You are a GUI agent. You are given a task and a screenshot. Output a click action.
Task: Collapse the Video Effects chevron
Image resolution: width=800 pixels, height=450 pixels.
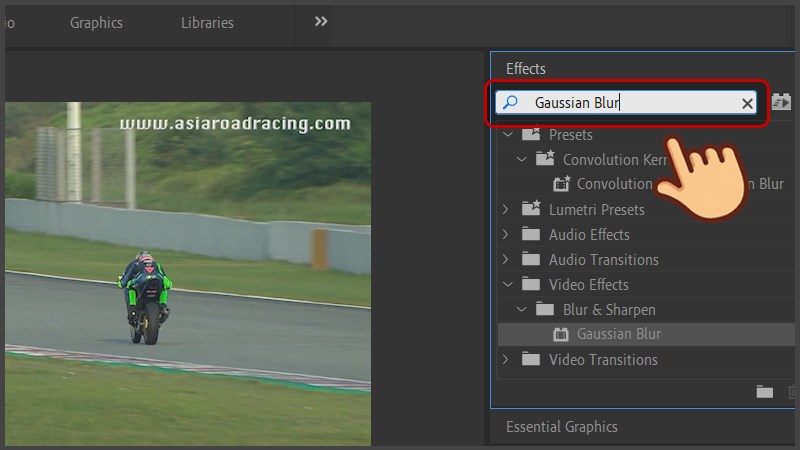tap(507, 284)
